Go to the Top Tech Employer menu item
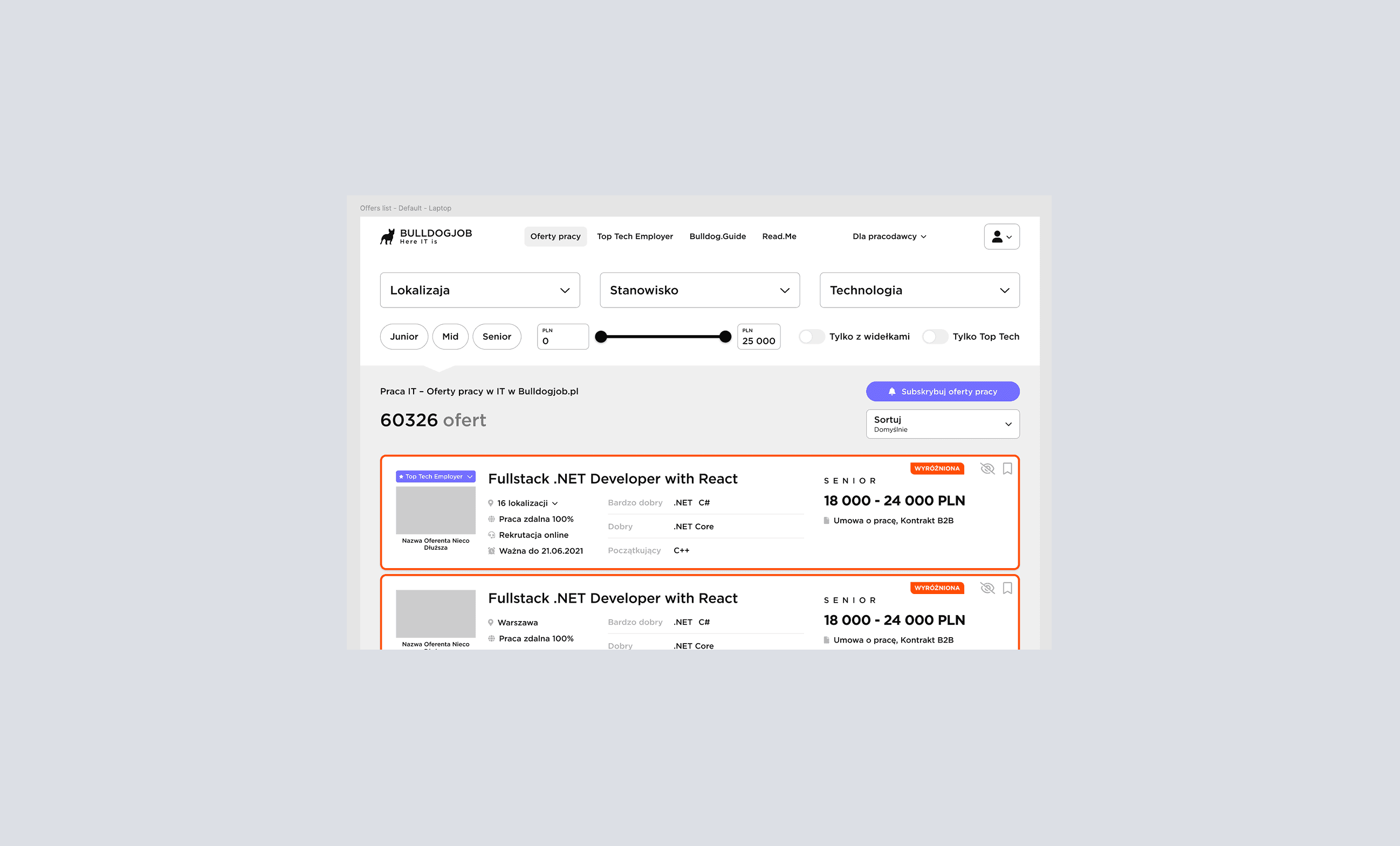 pyautogui.click(x=634, y=236)
